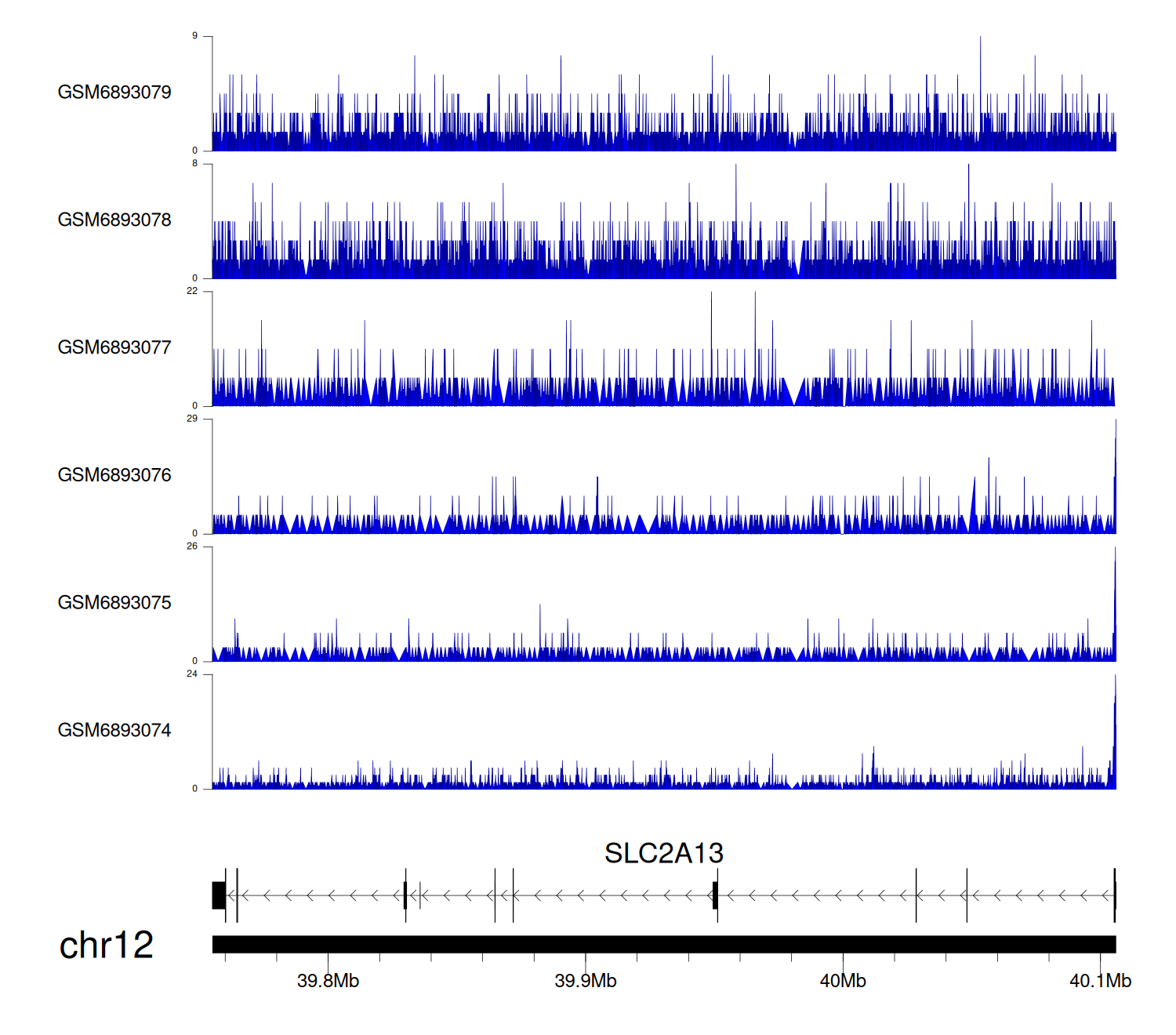Click the 39.8Mb axis position label
The width and height of the screenshot is (1176, 1035).
click(328, 981)
